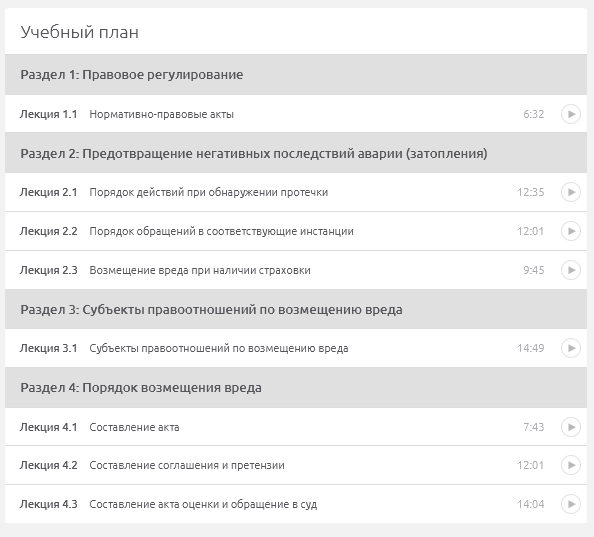Click the Учебный план heading

point(80,32)
